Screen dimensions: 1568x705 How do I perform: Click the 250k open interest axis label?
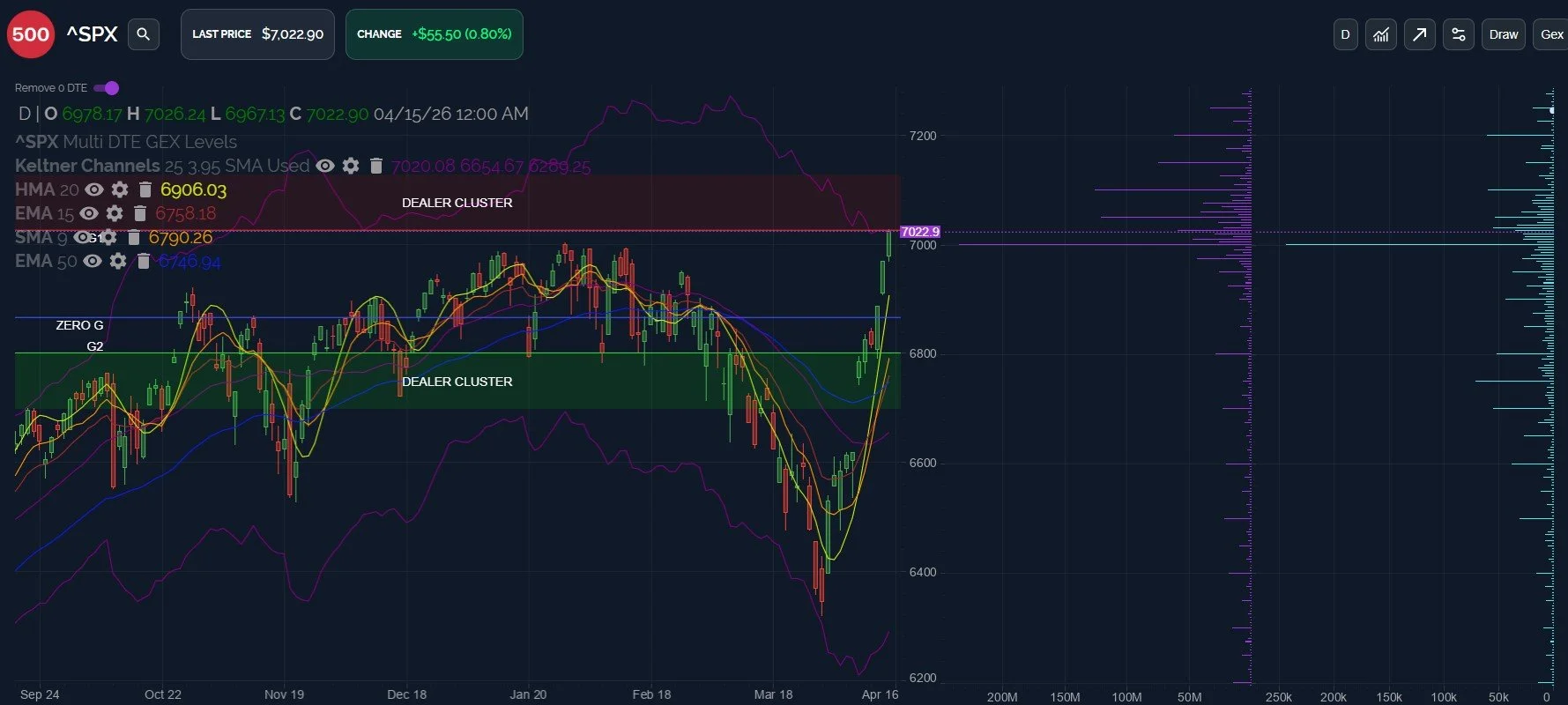tap(1279, 697)
